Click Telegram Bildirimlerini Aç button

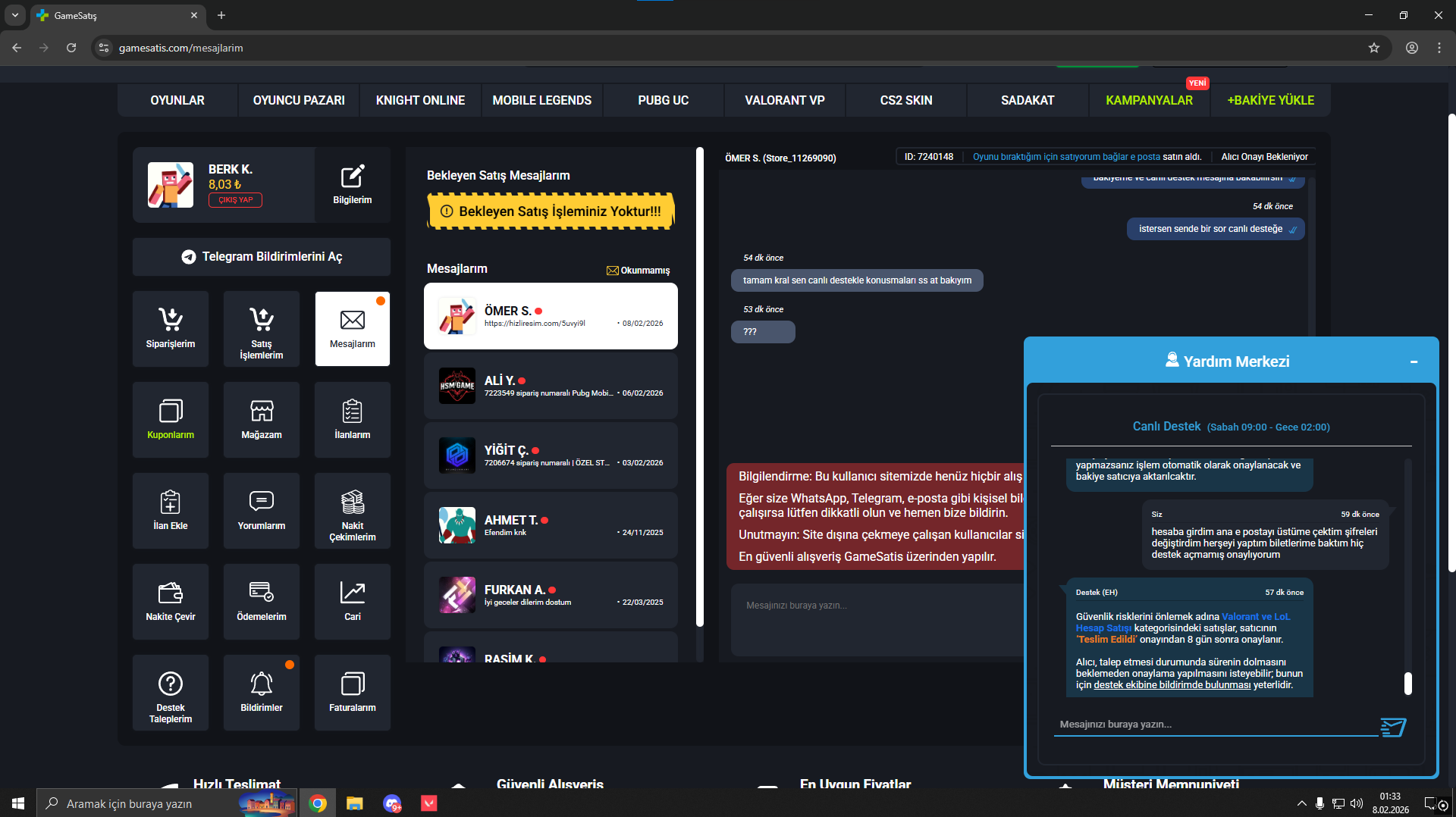[262, 257]
